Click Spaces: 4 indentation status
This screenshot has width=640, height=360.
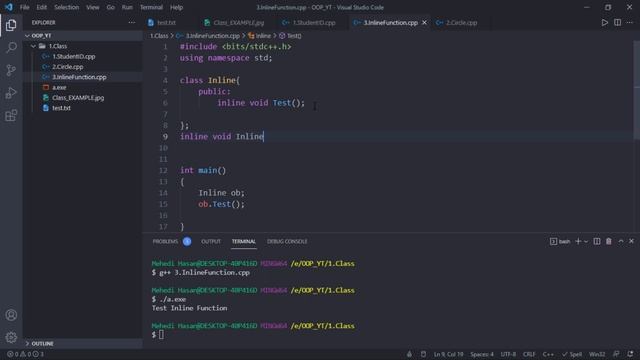coord(482,354)
